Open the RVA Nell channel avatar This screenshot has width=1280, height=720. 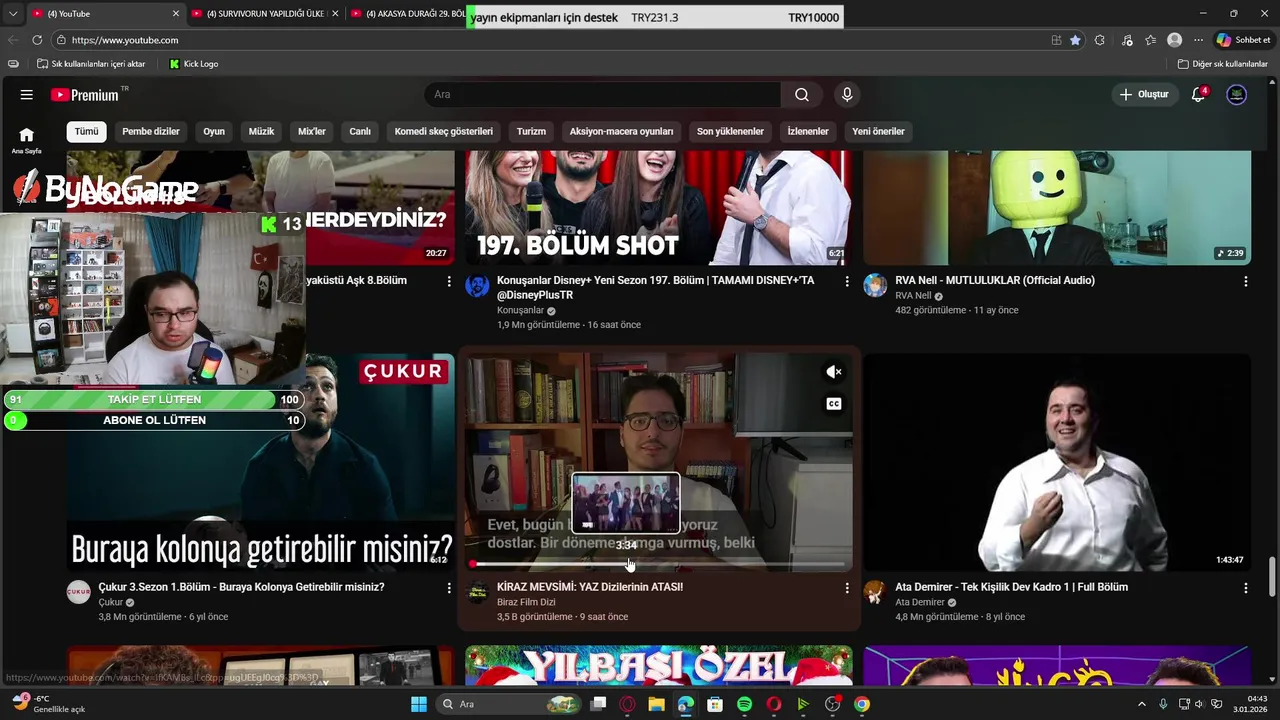[x=876, y=287]
